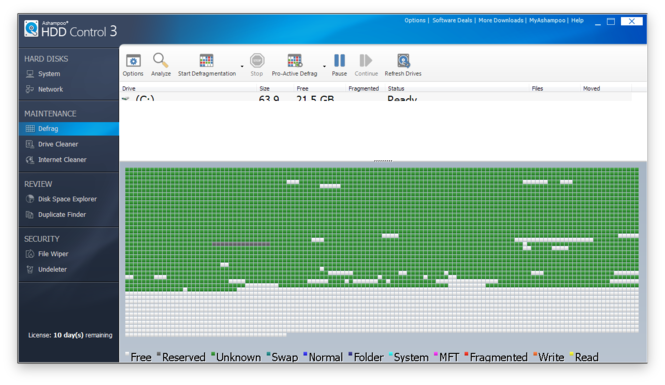Start Defragmentation from the toolbar
This screenshot has height=385, width=665.
[x=207, y=65]
